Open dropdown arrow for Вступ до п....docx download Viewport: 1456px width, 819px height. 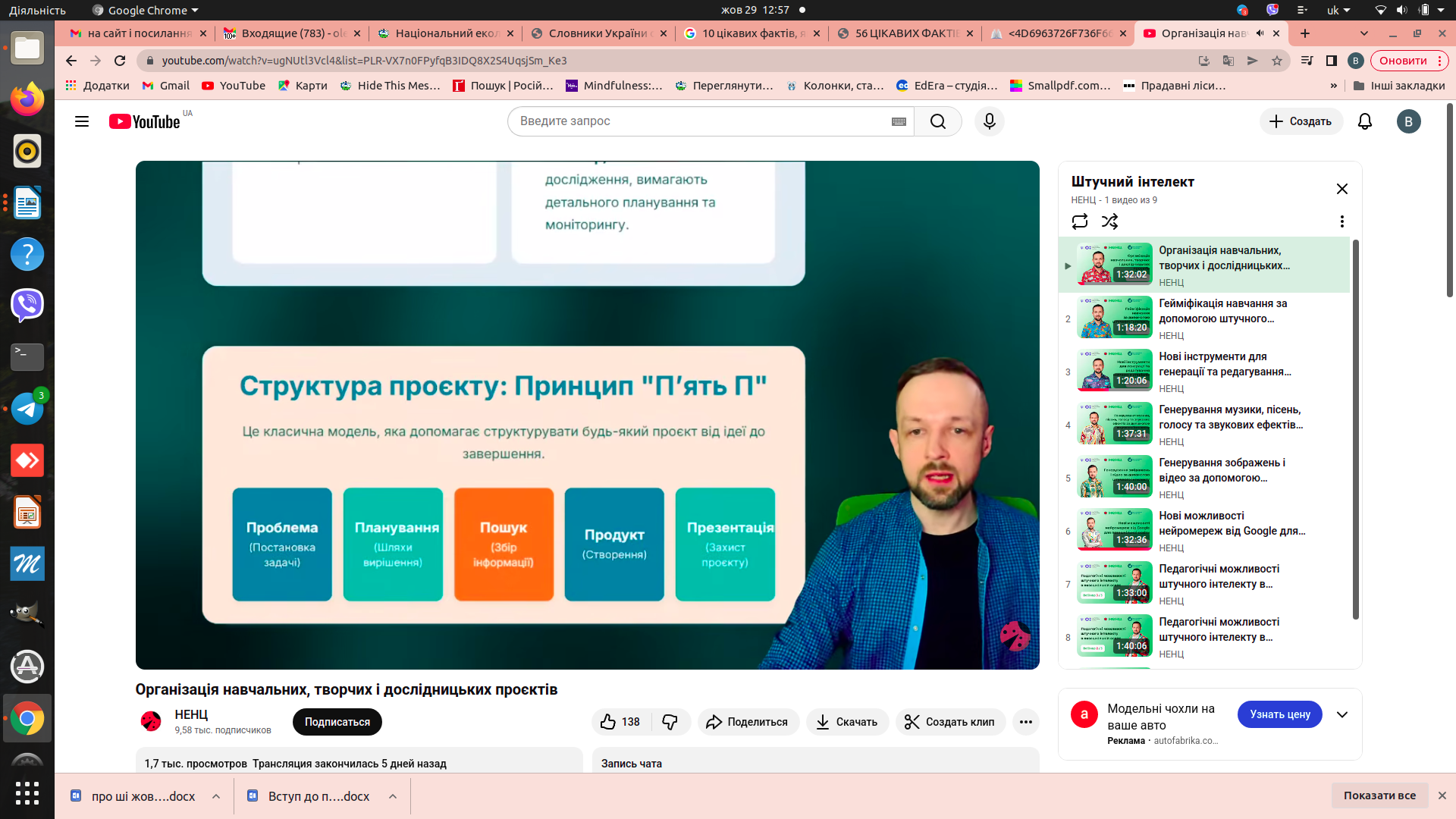click(x=393, y=795)
